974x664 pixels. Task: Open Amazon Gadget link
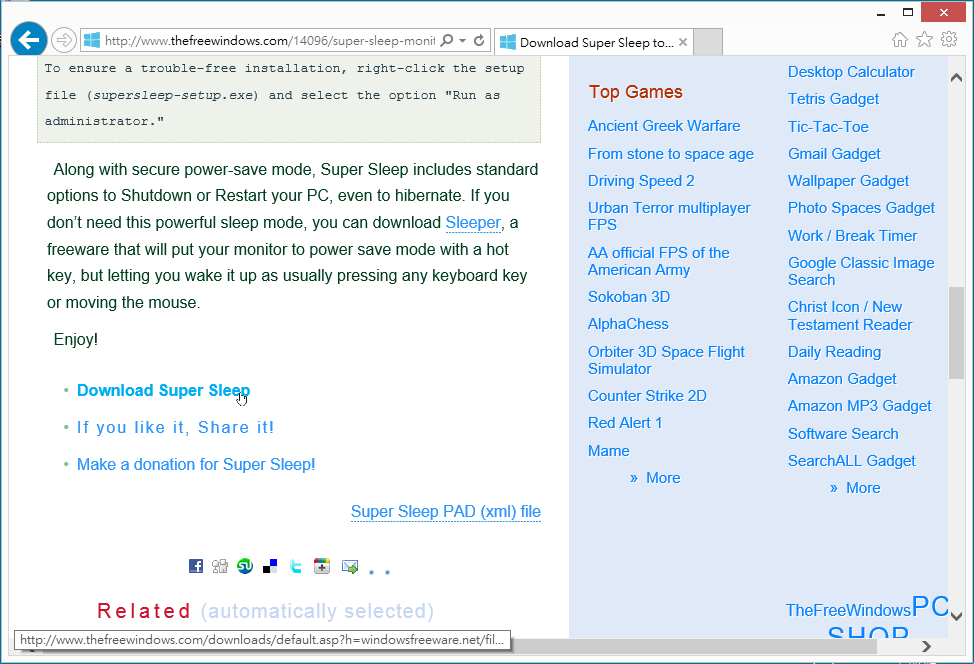[842, 379]
